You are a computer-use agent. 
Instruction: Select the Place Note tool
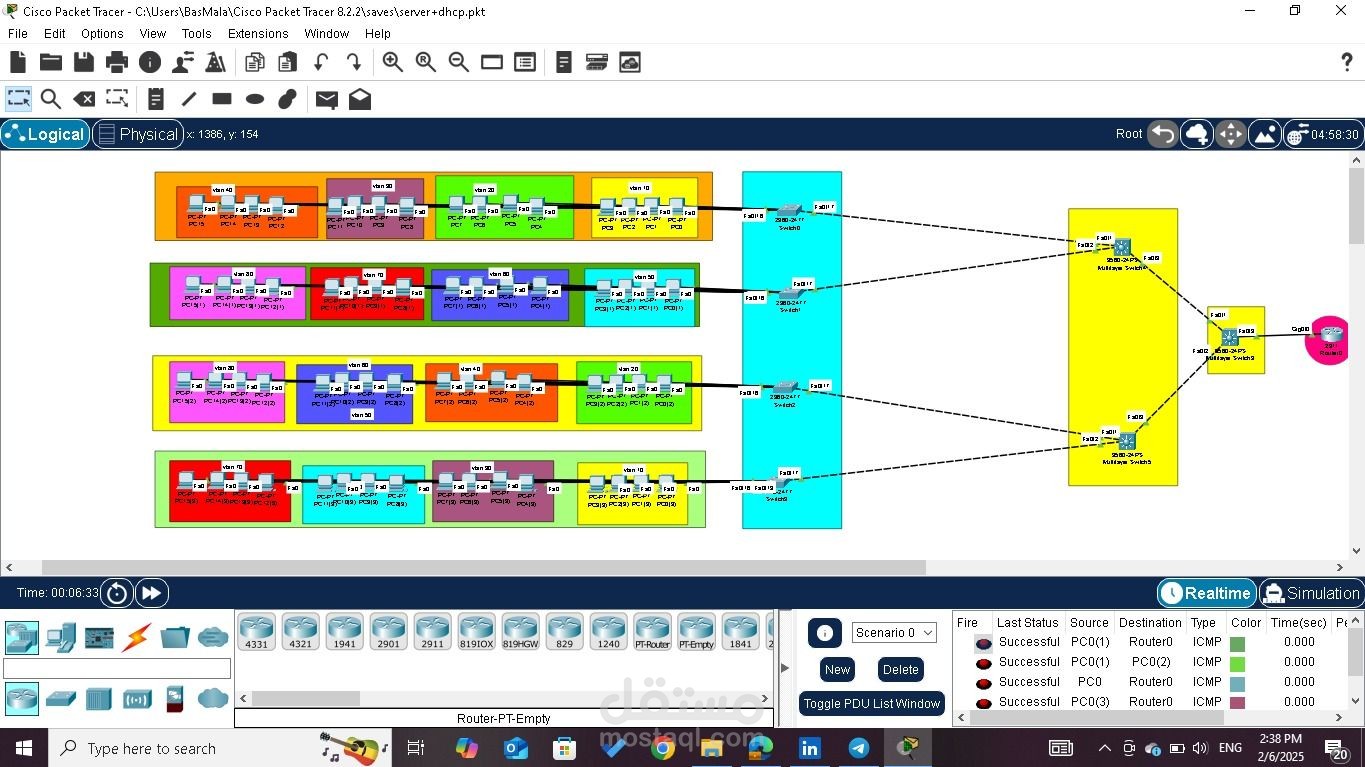click(x=155, y=98)
